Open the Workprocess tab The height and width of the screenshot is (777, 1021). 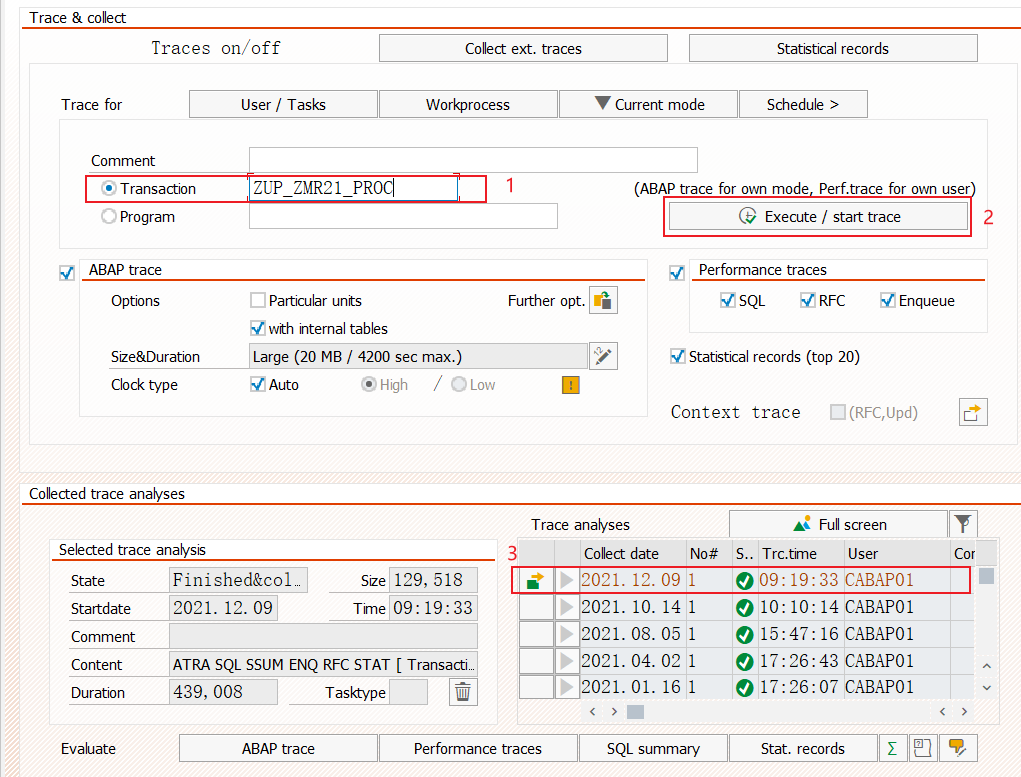[x=468, y=104]
